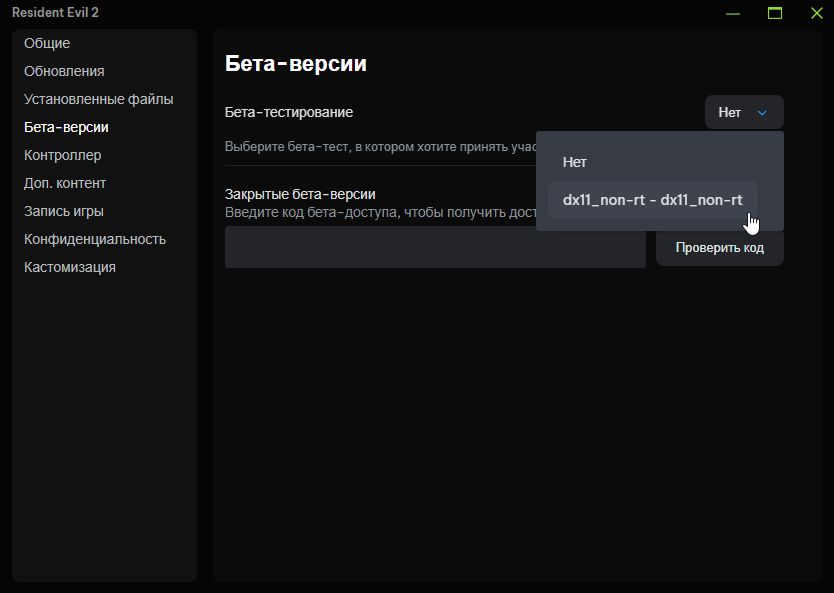Open the Общие settings section
Screen dimensions: 834x593
point(47,43)
